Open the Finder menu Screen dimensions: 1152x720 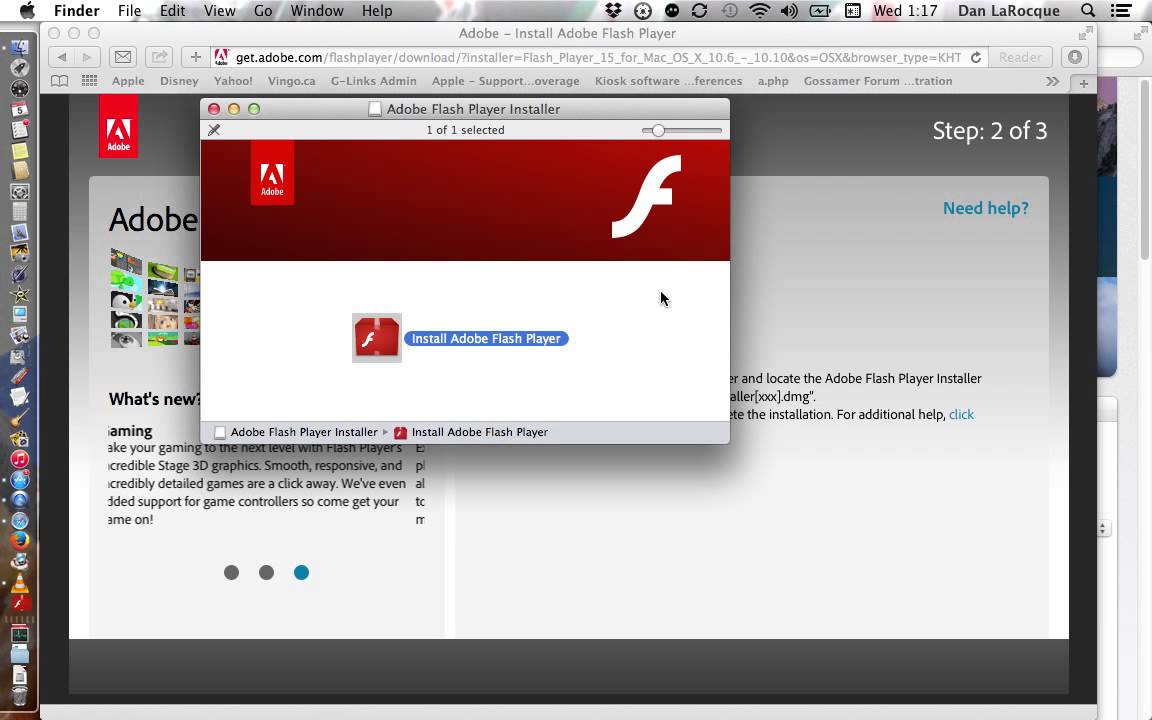(x=76, y=11)
